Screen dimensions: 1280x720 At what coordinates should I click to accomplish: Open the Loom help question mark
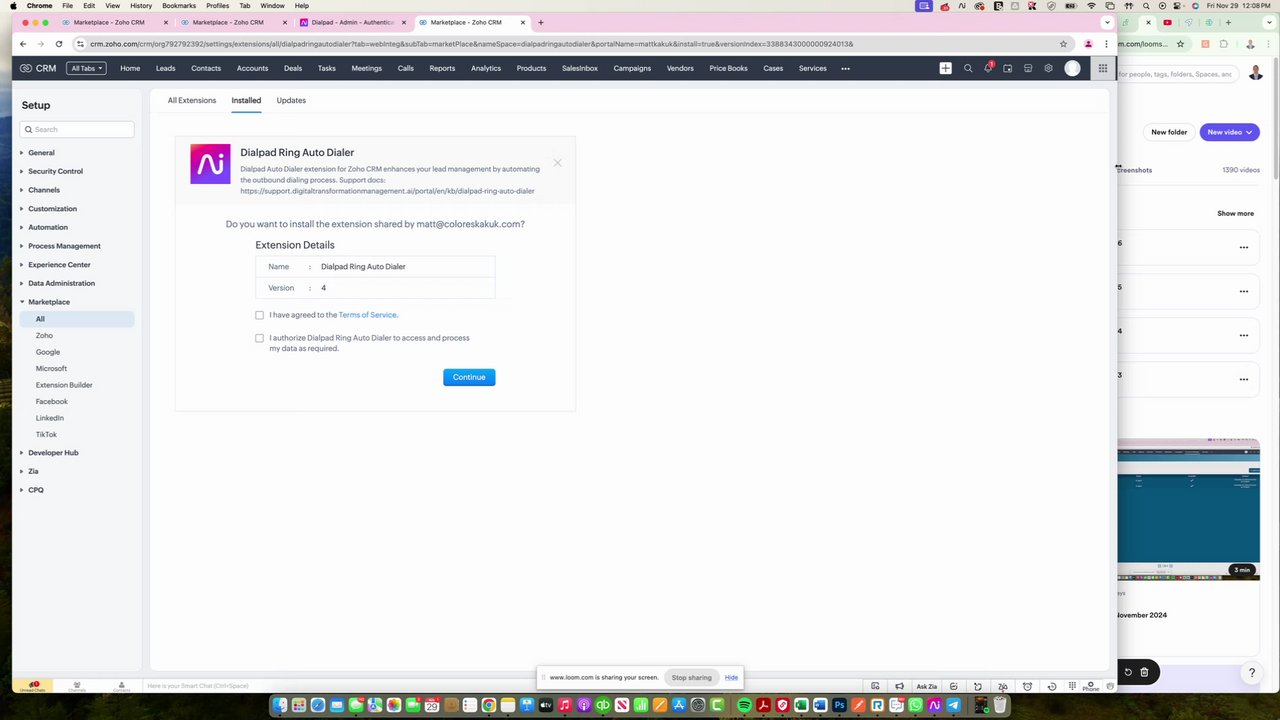coord(1251,673)
